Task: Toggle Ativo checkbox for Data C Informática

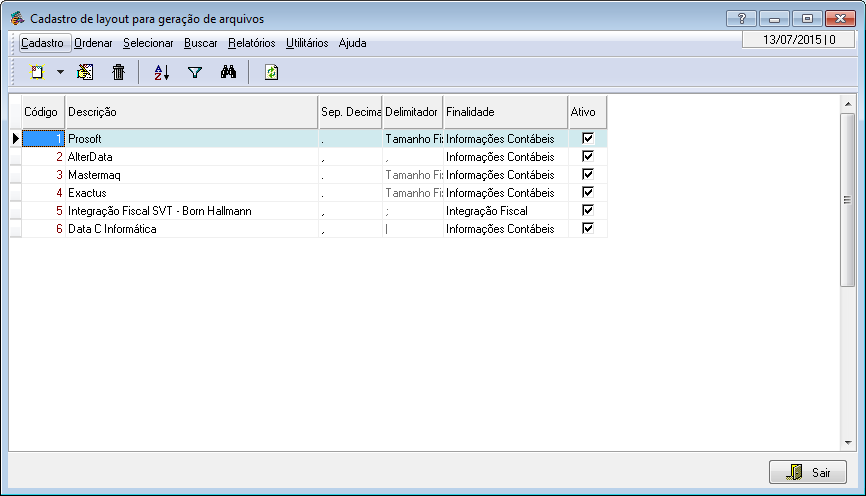Action: (x=588, y=229)
